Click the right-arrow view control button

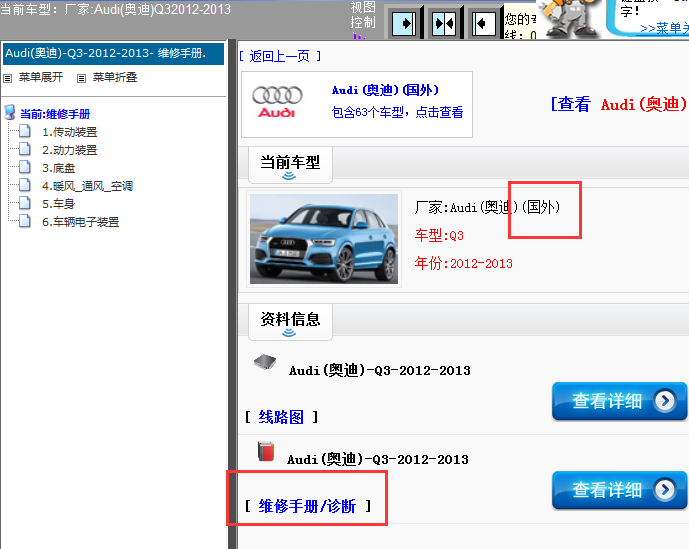403,23
